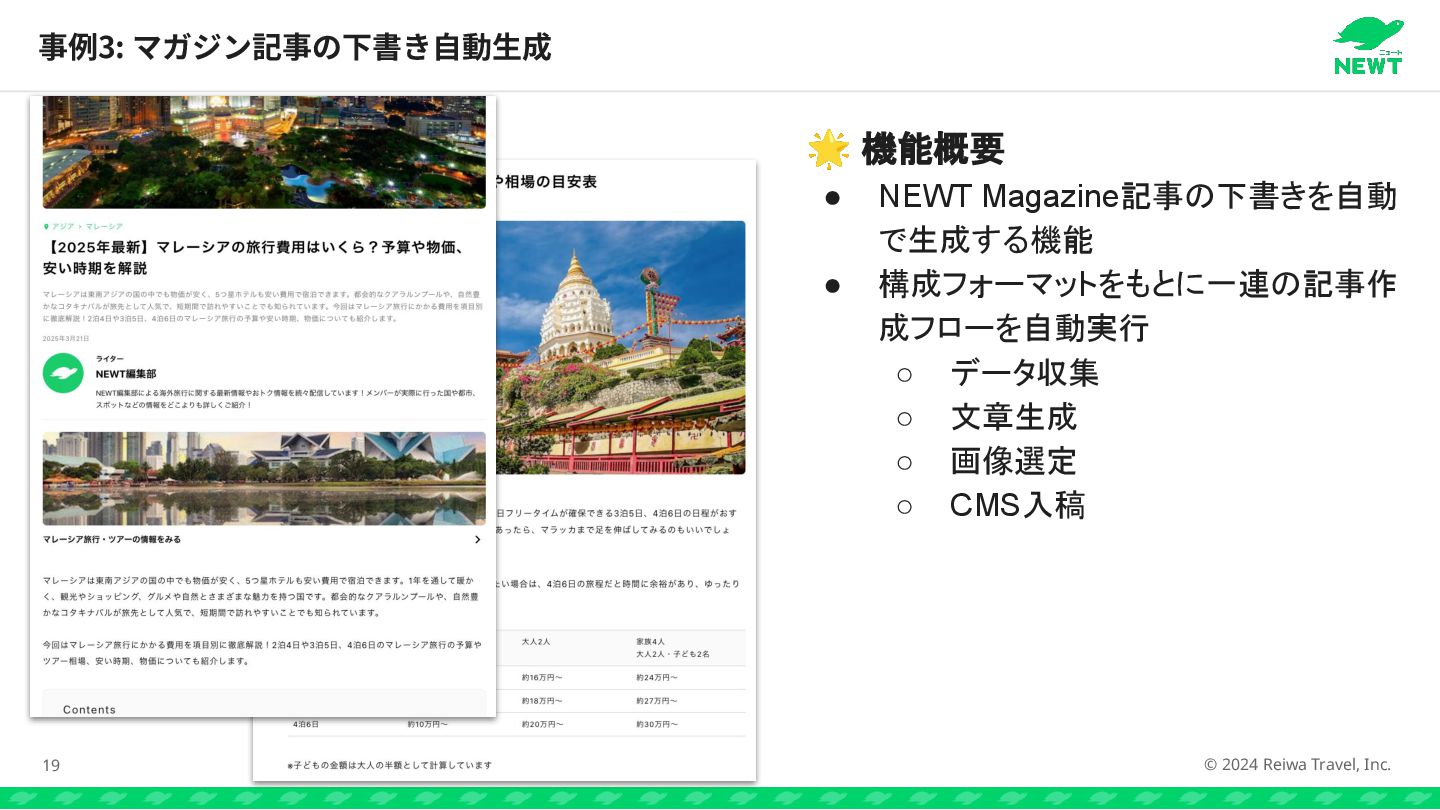Click the location pin icon by アジア breadcrumb
1440x810 pixels.
[46, 227]
